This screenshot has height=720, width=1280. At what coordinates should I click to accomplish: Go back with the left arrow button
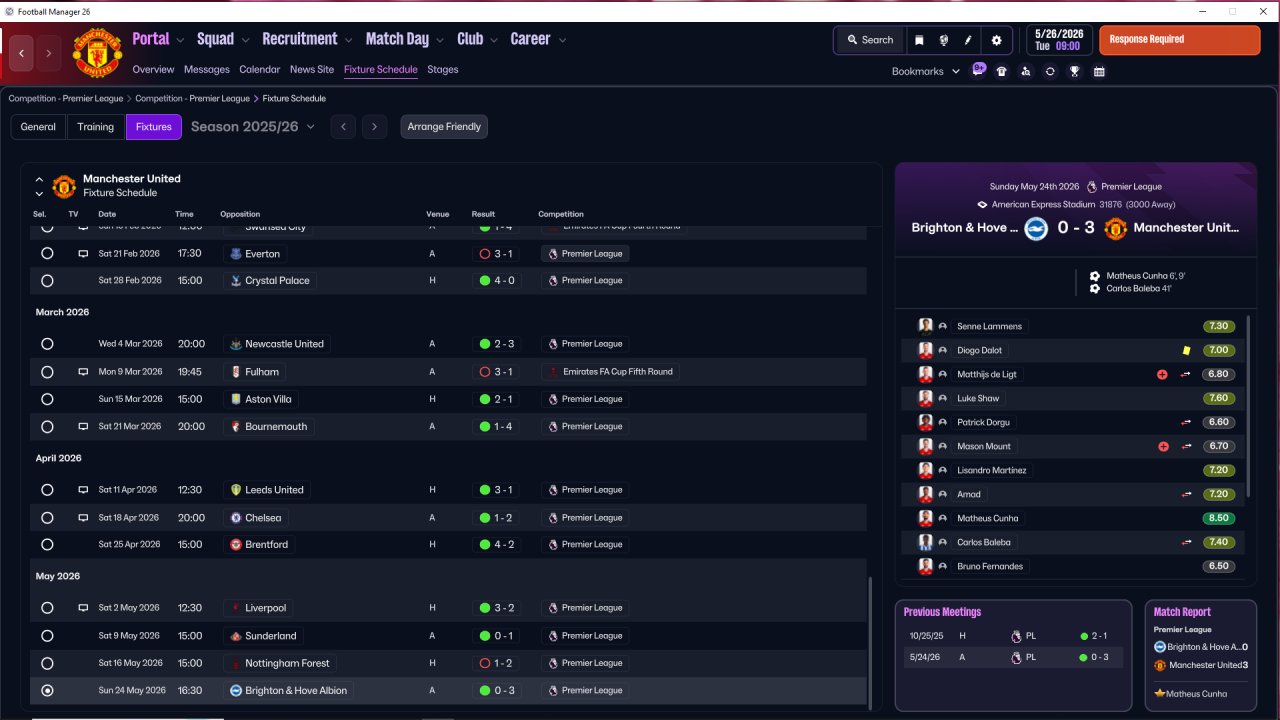22,53
